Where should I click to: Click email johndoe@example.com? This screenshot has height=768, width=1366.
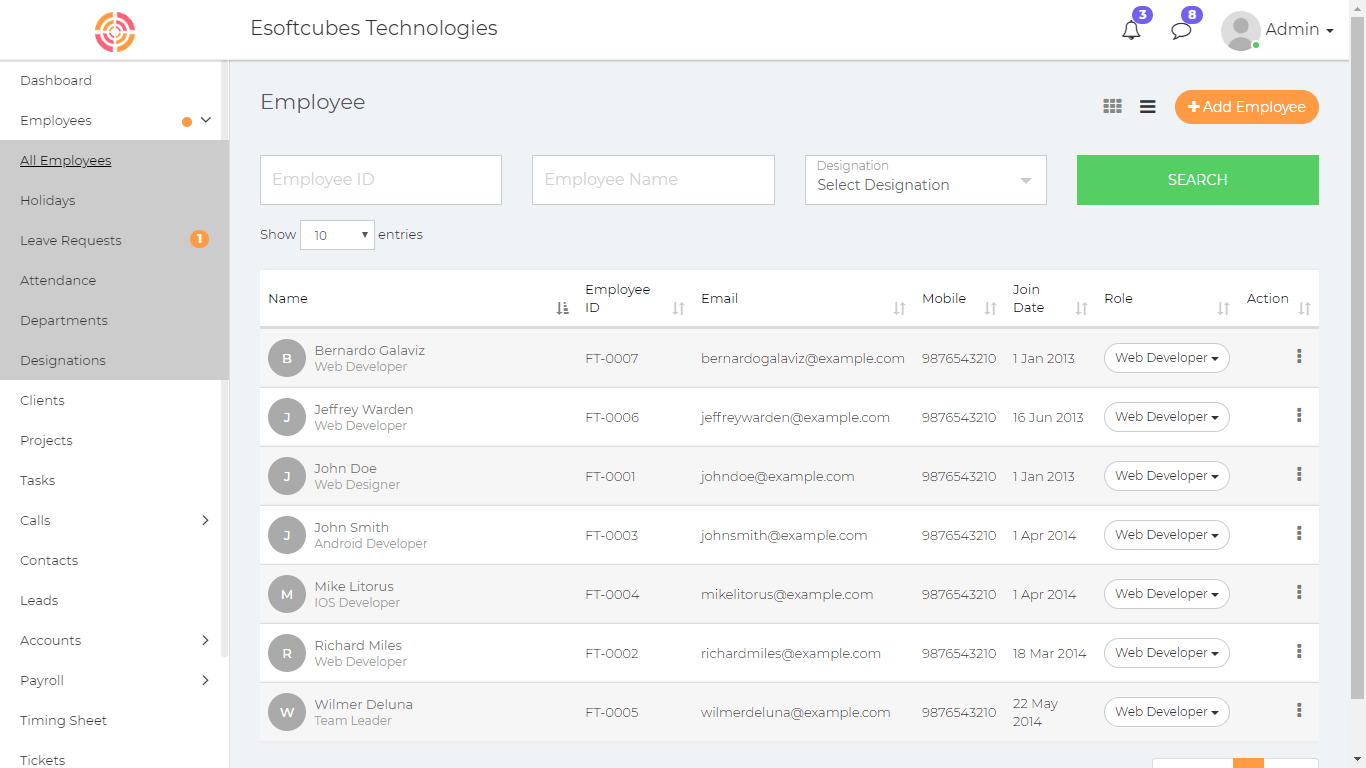pyautogui.click(x=778, y=476)
